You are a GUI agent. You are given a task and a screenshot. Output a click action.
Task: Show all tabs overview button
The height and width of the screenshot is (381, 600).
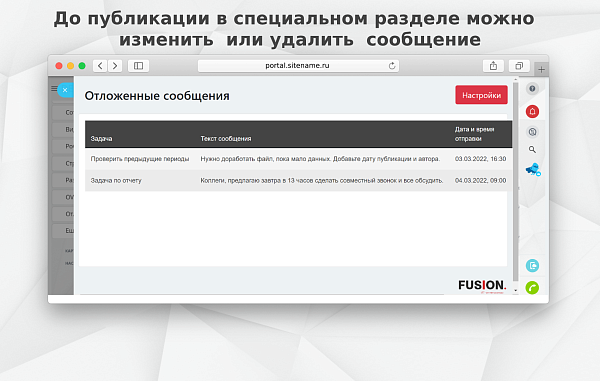(x=519, y=66)
